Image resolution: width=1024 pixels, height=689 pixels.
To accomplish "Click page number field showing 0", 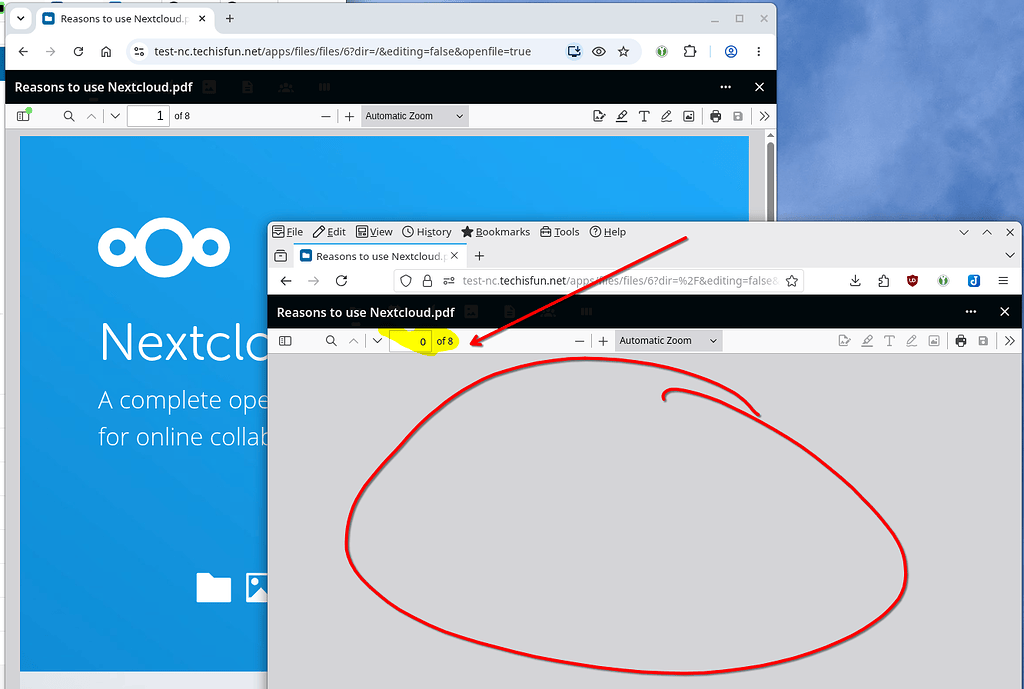I will point(410,341).
